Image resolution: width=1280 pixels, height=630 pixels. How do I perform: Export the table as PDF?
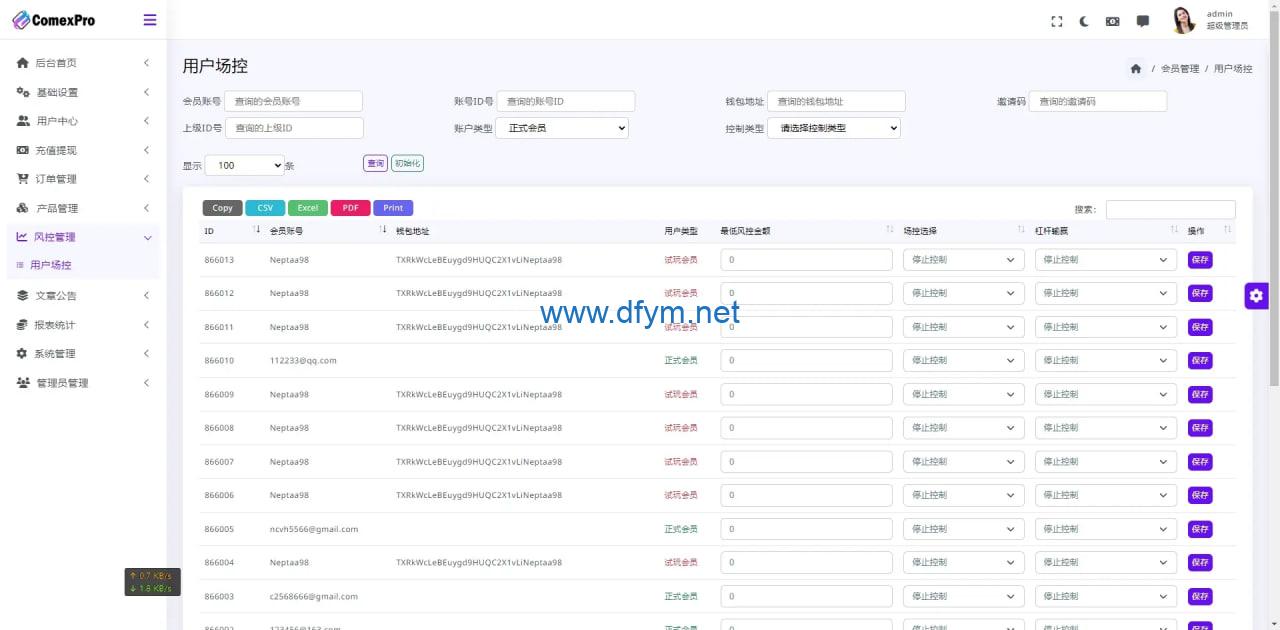[350, 208]
